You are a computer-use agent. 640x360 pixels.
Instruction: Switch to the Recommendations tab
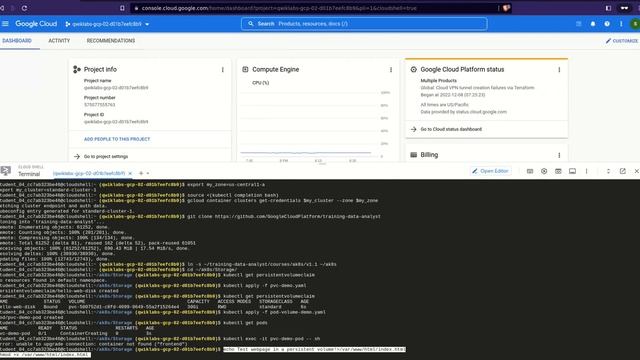pyautogui.click(x=111, y=41)
